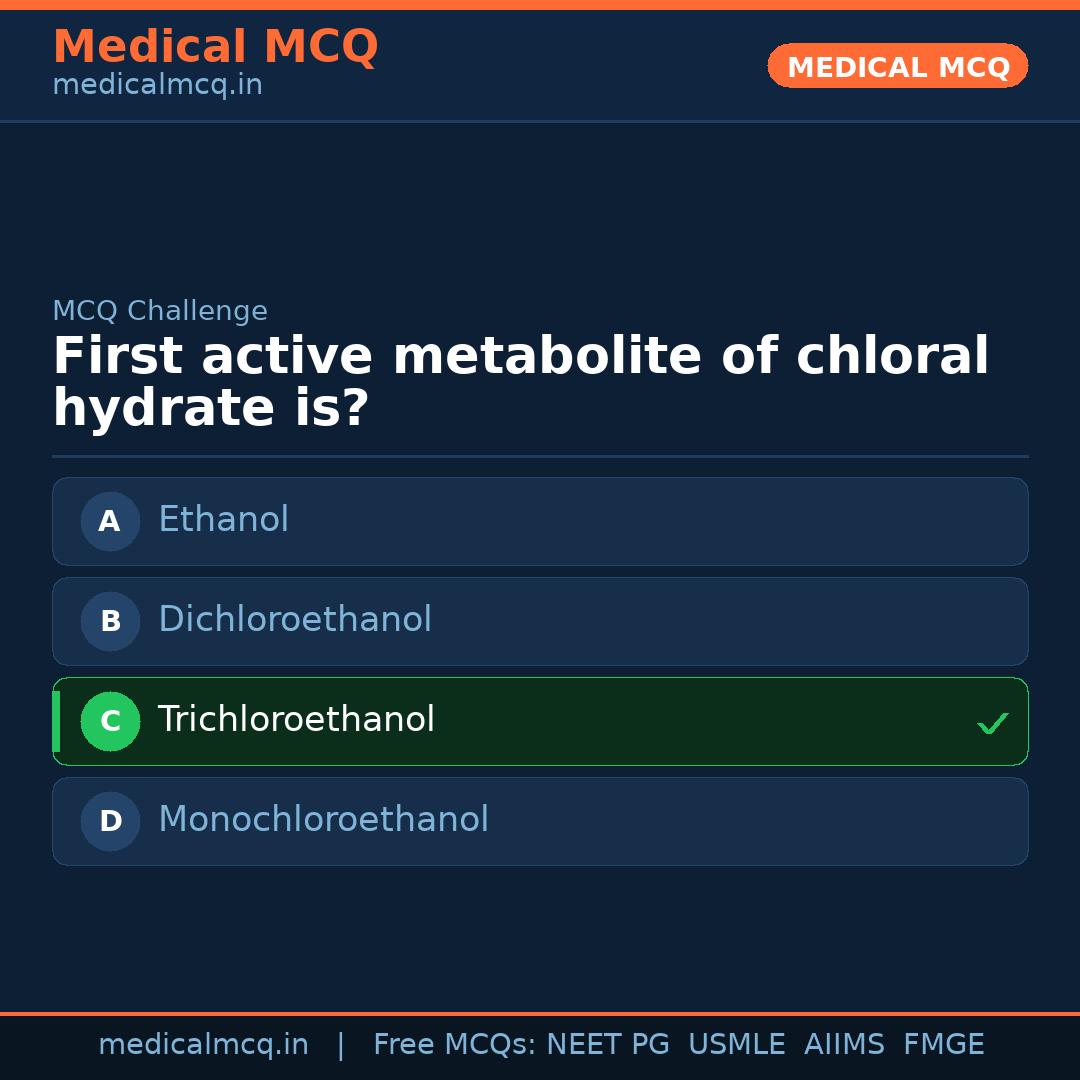Screen dimensions: 1080x1080
Task: Expand the Trichloroethanol selected answer
Action: pyautogui.click(x=540, y=721)
